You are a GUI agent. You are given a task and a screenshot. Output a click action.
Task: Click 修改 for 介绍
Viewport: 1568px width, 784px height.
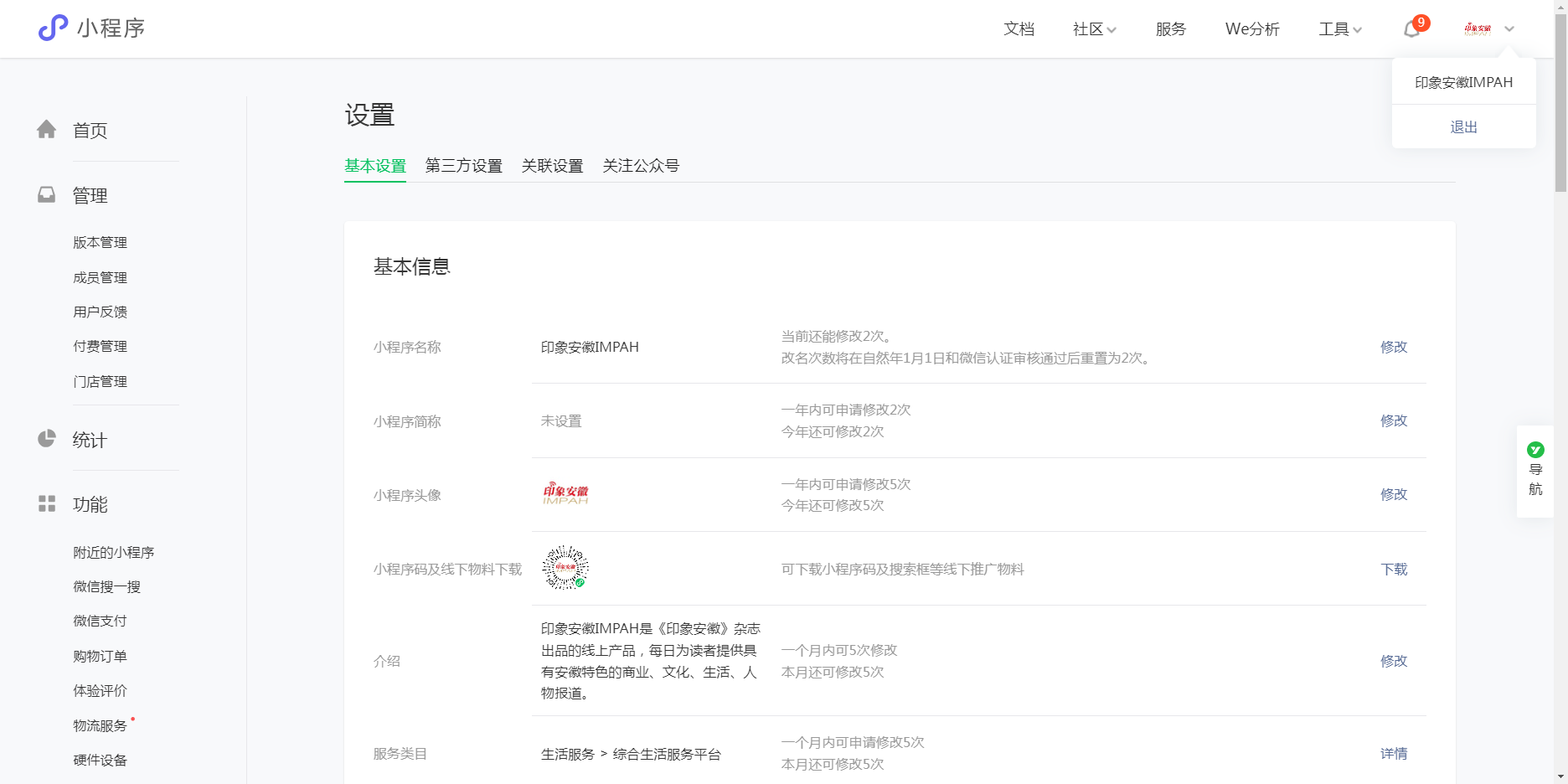pos(1394,661)
